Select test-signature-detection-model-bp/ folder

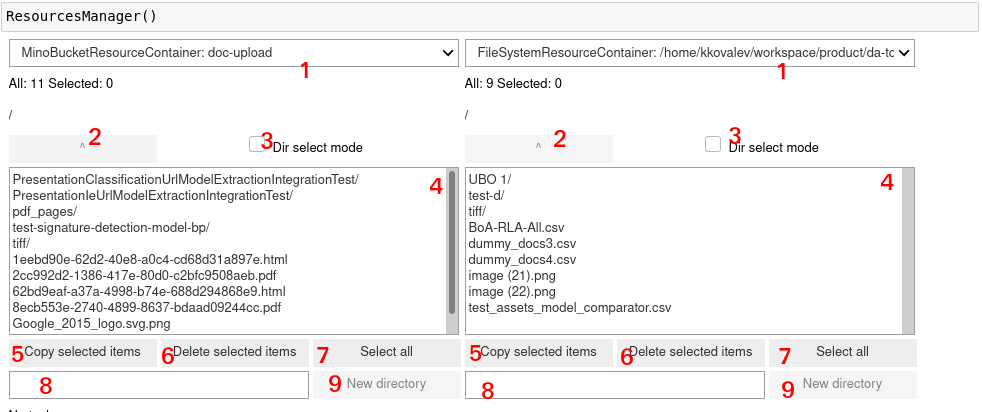tap(111, 228)
